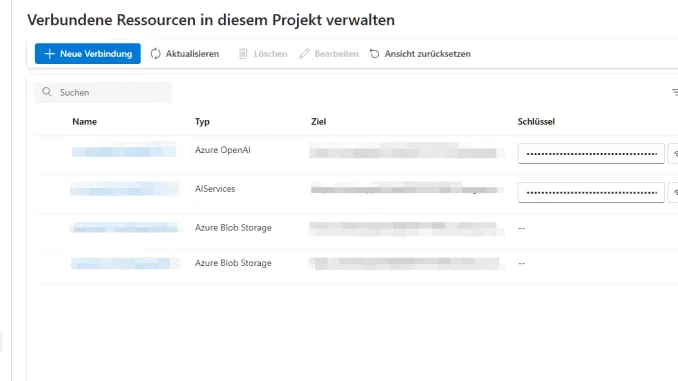The image size is (678, 381).
Task: Click the trash can icon
Action: [x=243, y=54]
